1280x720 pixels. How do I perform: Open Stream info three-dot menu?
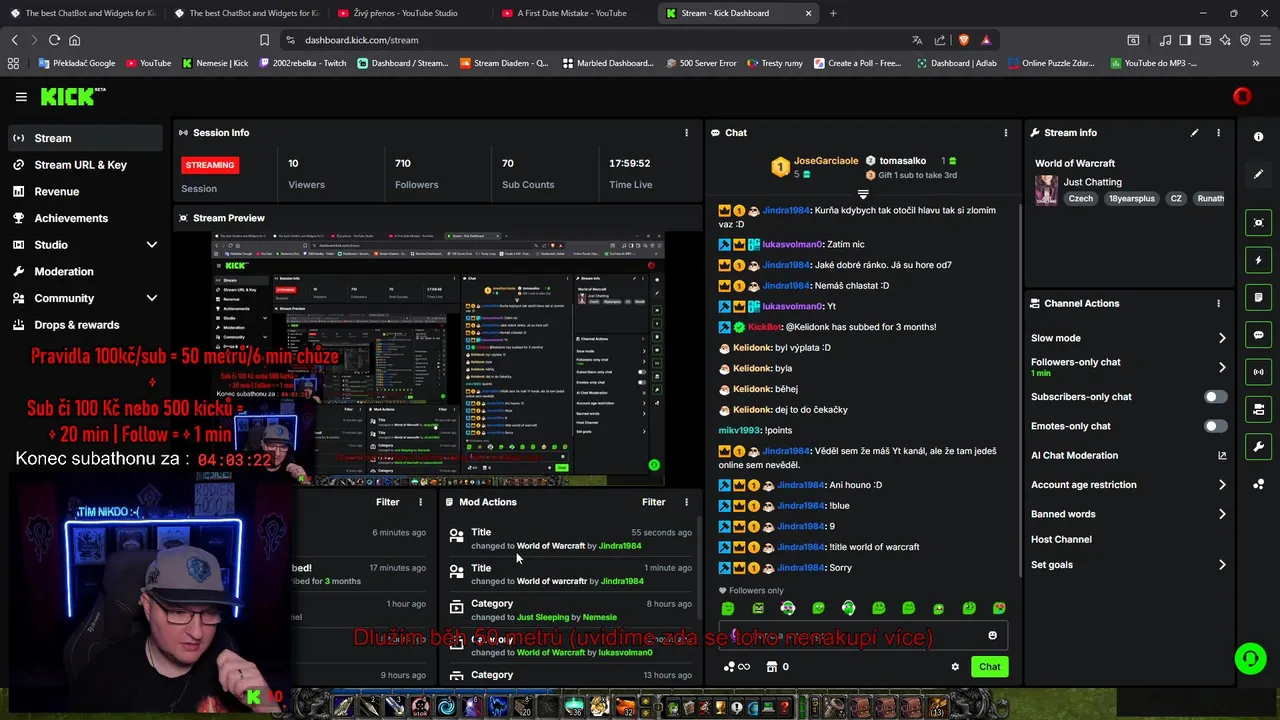1218,132
